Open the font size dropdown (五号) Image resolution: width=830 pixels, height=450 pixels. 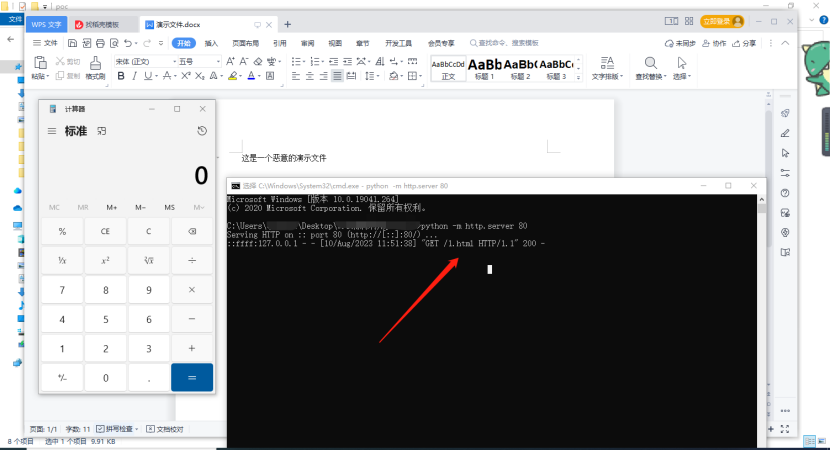(x=199, y=61)
